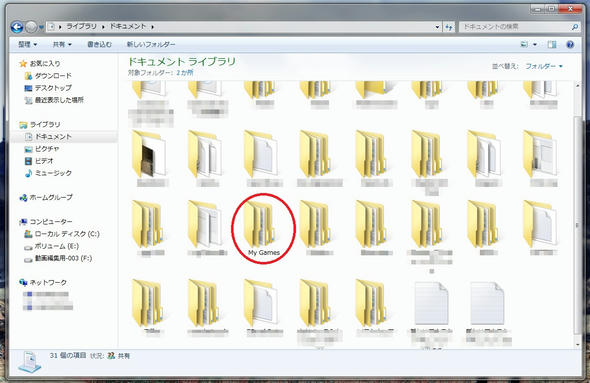Open ホームグループ in the navigation pane
Image resolution: width=590 pixels, height=383 pixels.
tap(51, 197)
